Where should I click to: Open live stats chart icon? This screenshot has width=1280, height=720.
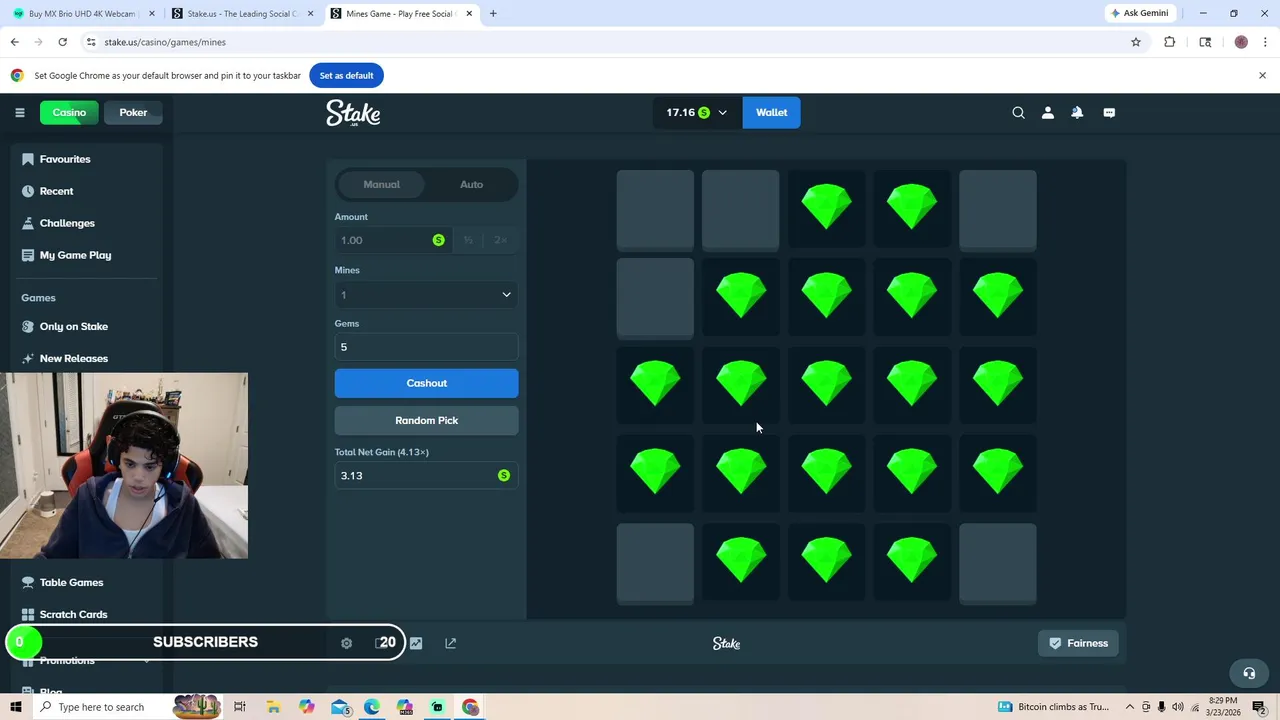click(x=416, y=643)
